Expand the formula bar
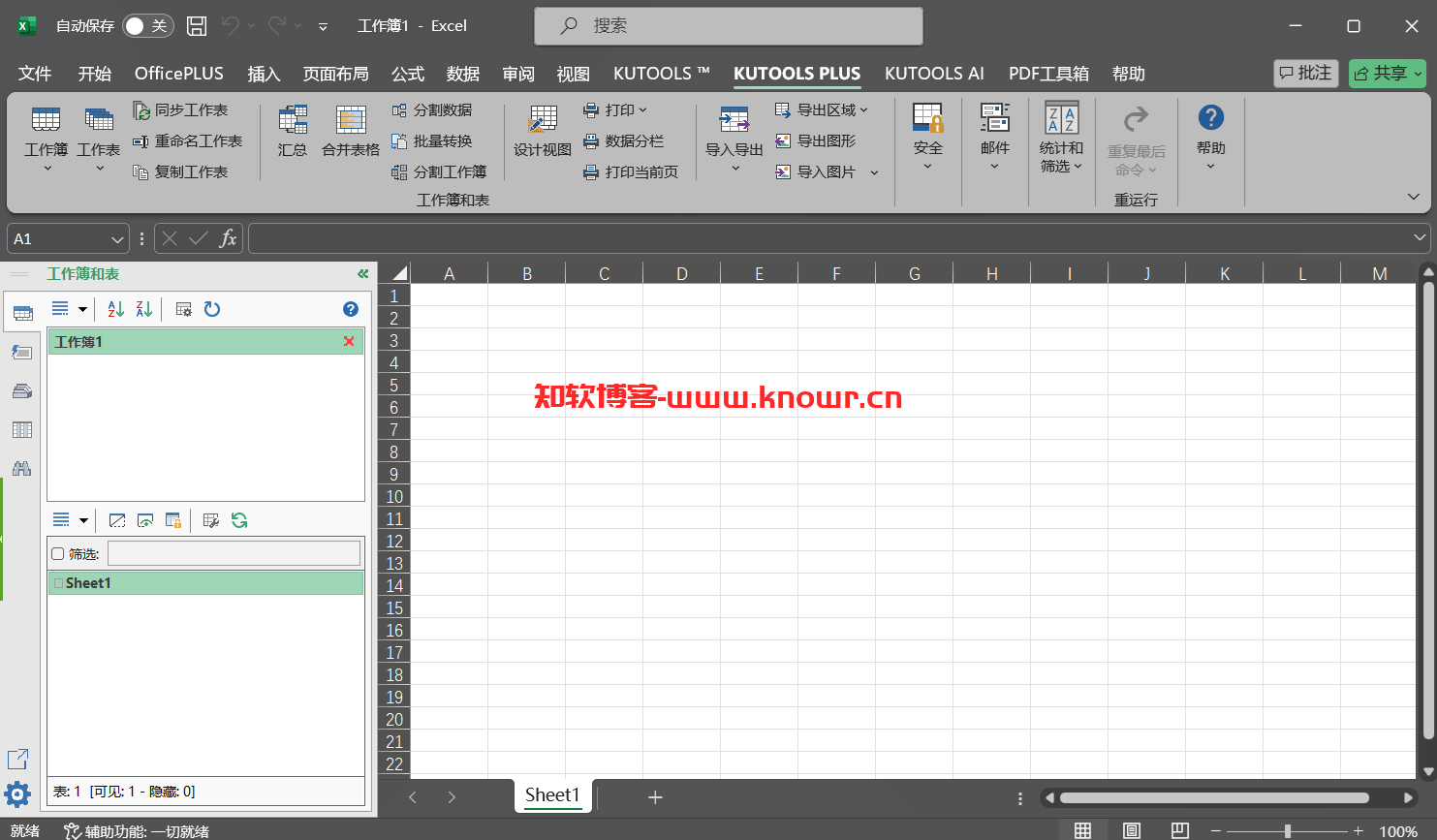1437x840 pixels. 1420,237
